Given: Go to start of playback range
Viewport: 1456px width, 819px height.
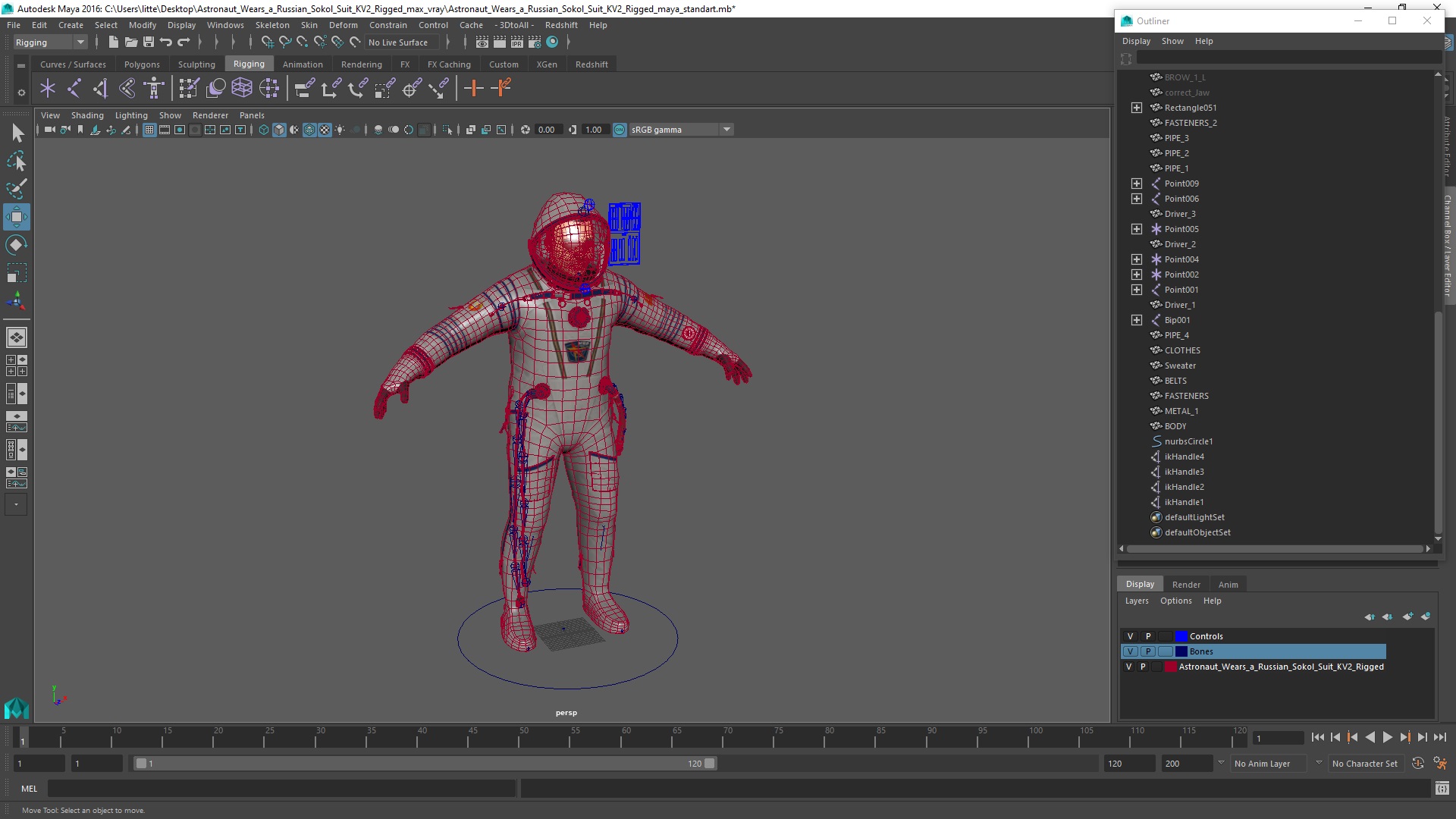Looking at the screenshot, I should tap(1318, 737).
